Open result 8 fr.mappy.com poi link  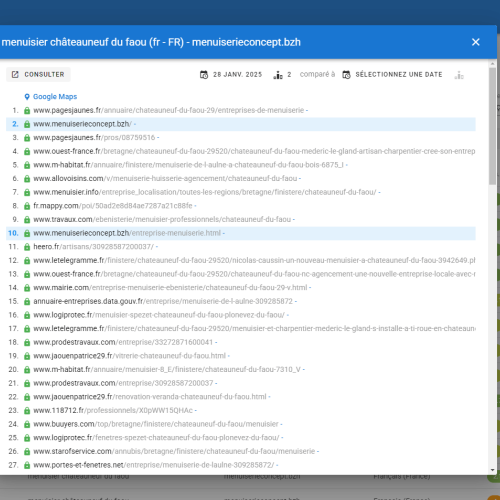[113, 206]
